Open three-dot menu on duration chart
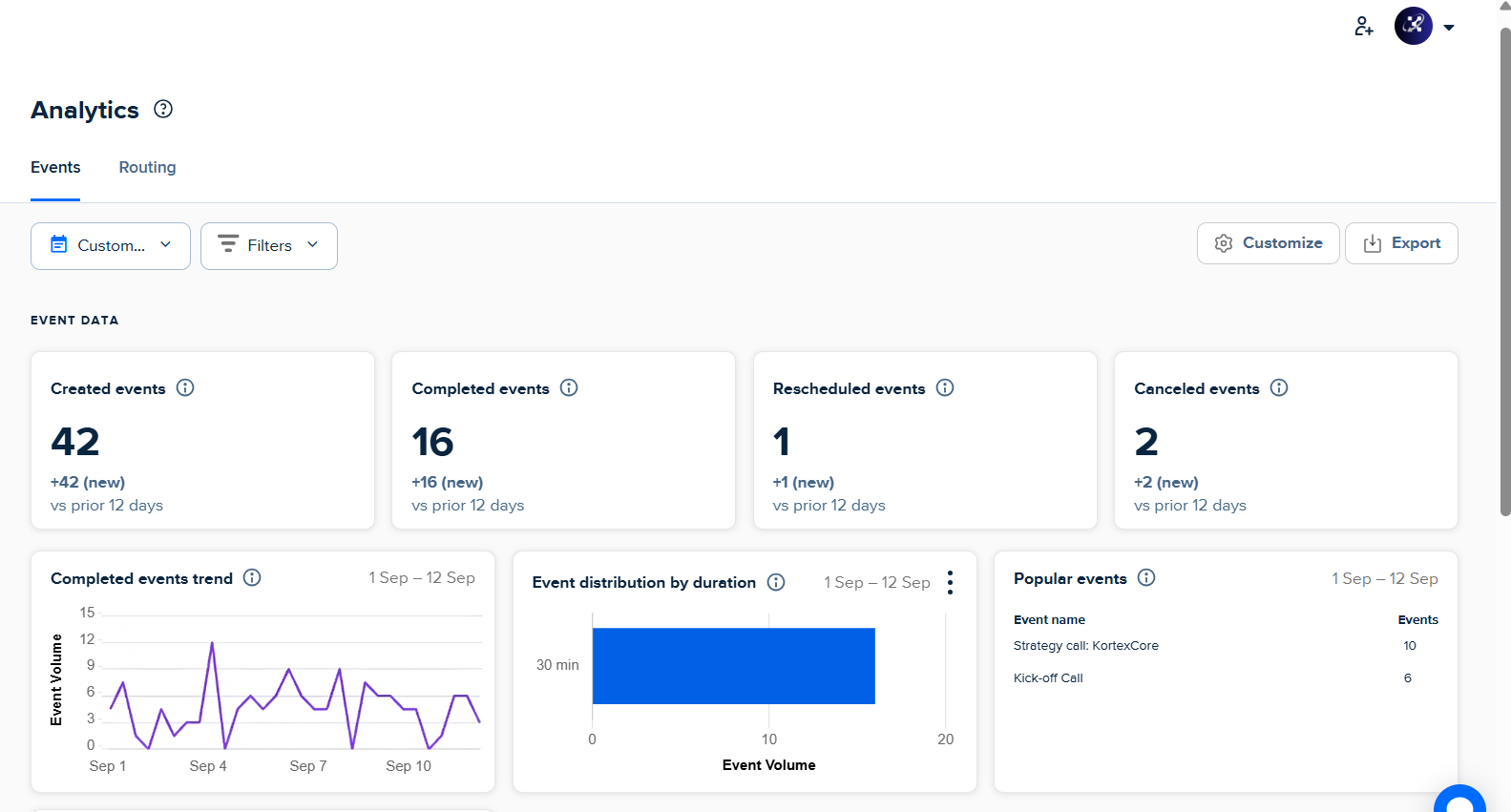1511x812 pixels. [x=950, y=582]
